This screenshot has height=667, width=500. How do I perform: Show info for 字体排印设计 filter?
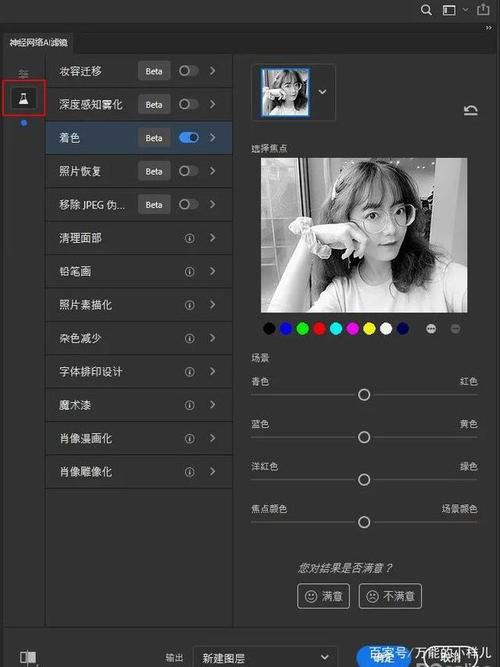[189, 372]
